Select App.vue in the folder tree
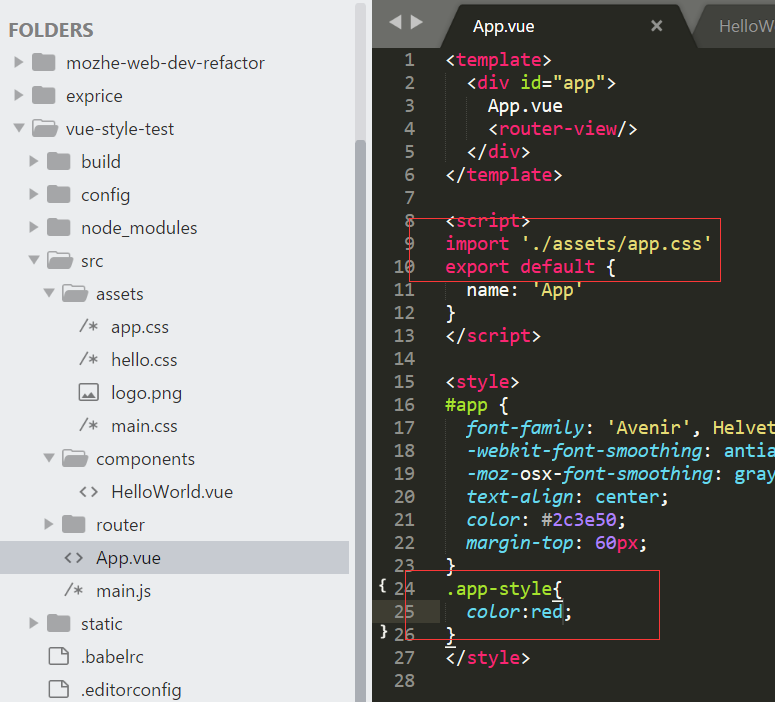The width and height of the screenshot is (775, 702). [x=174, y=558]
